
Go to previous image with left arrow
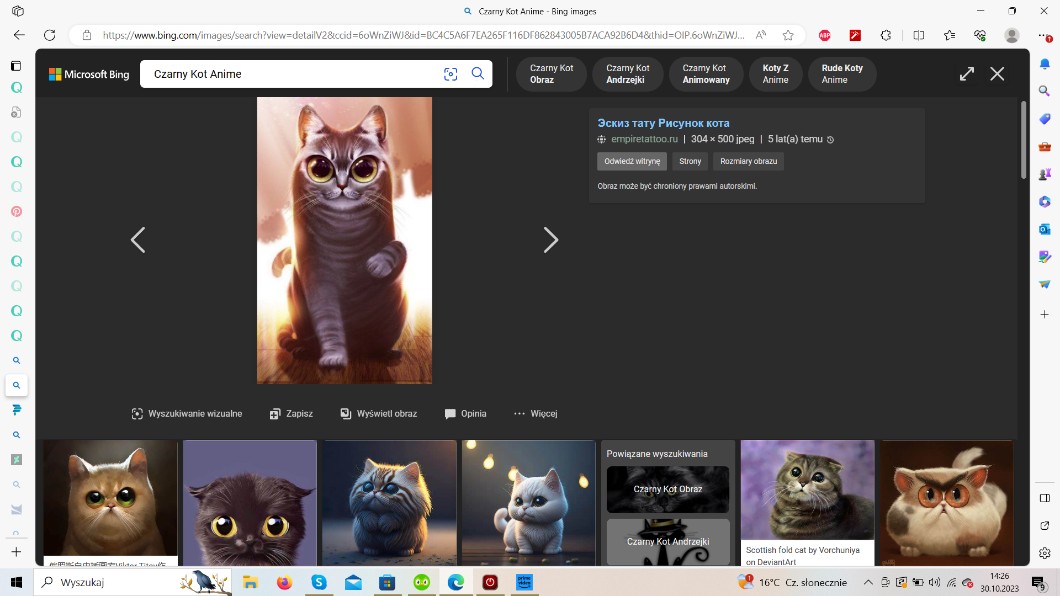(138, 240)
